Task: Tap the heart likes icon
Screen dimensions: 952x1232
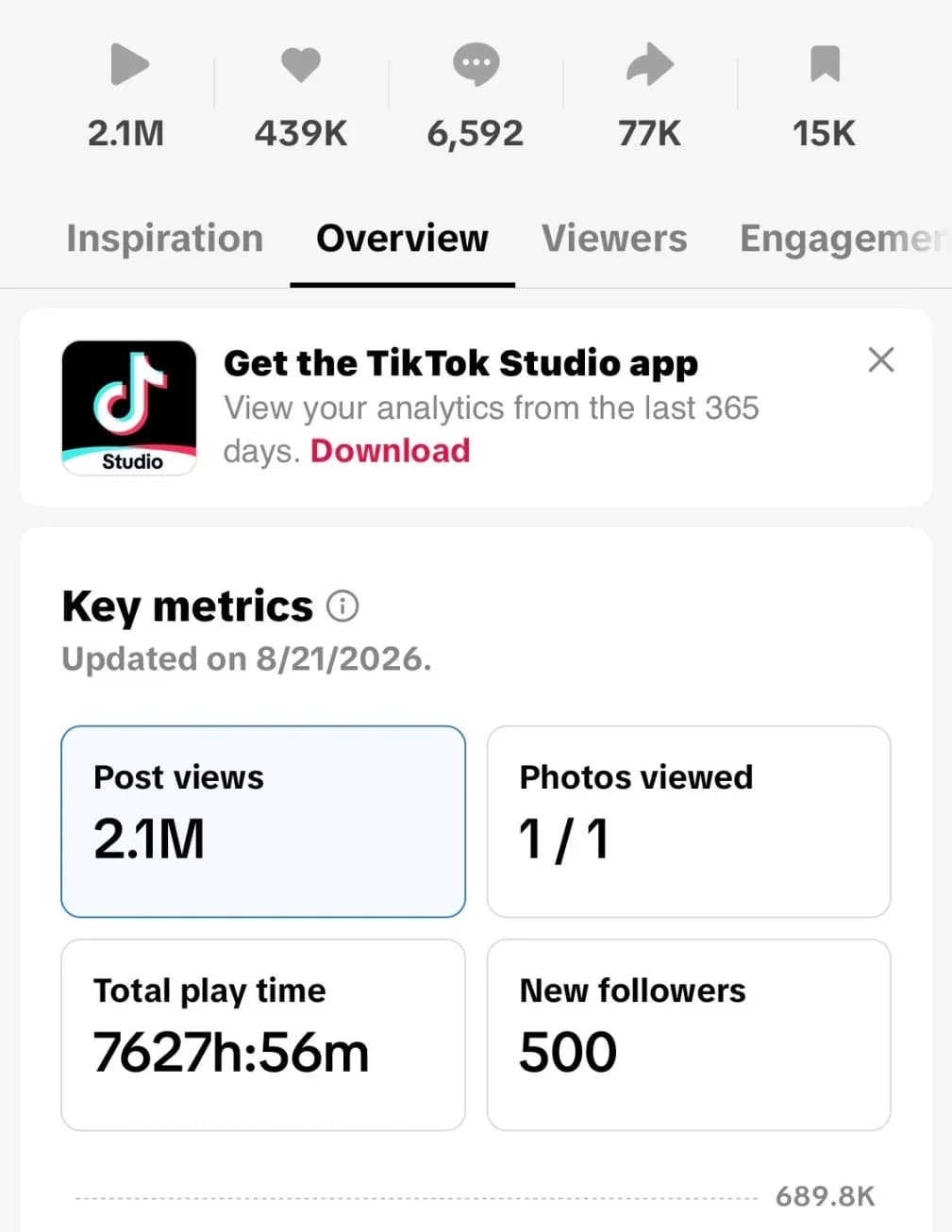Action: 301,65
